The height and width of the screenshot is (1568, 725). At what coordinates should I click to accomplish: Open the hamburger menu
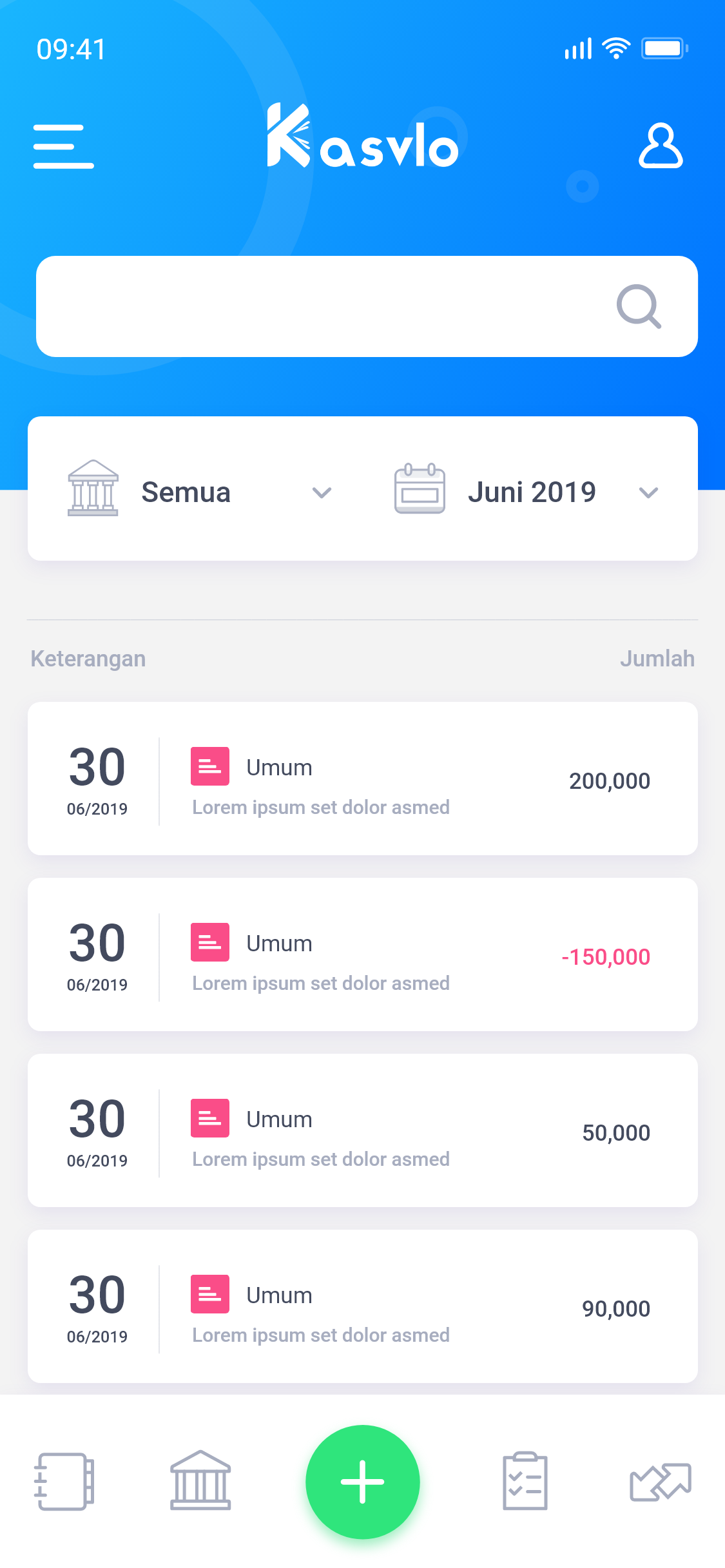pyautogui.click(x=63, y=146)
